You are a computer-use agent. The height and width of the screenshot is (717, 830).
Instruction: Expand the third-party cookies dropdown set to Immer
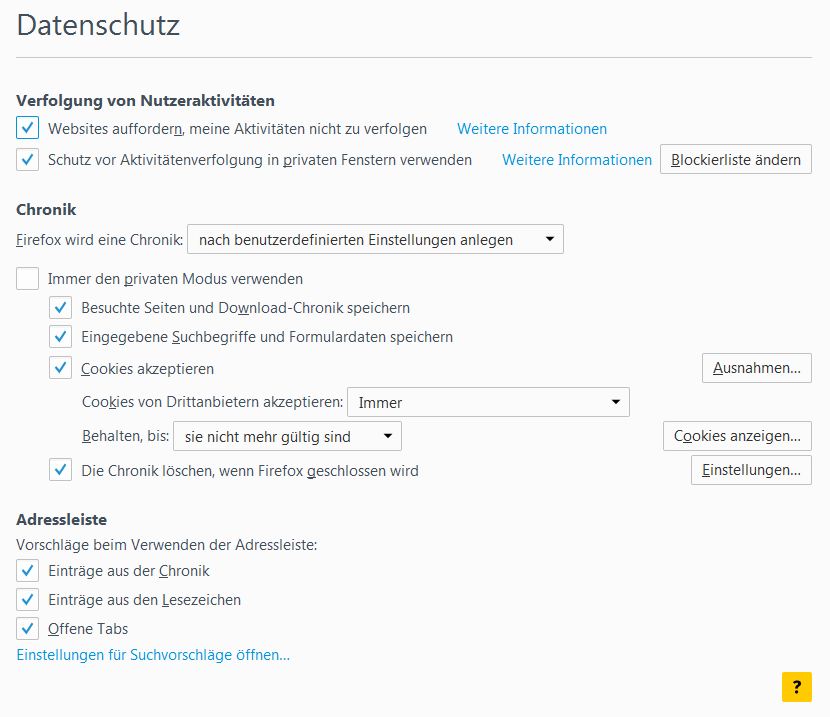[488, 403]
